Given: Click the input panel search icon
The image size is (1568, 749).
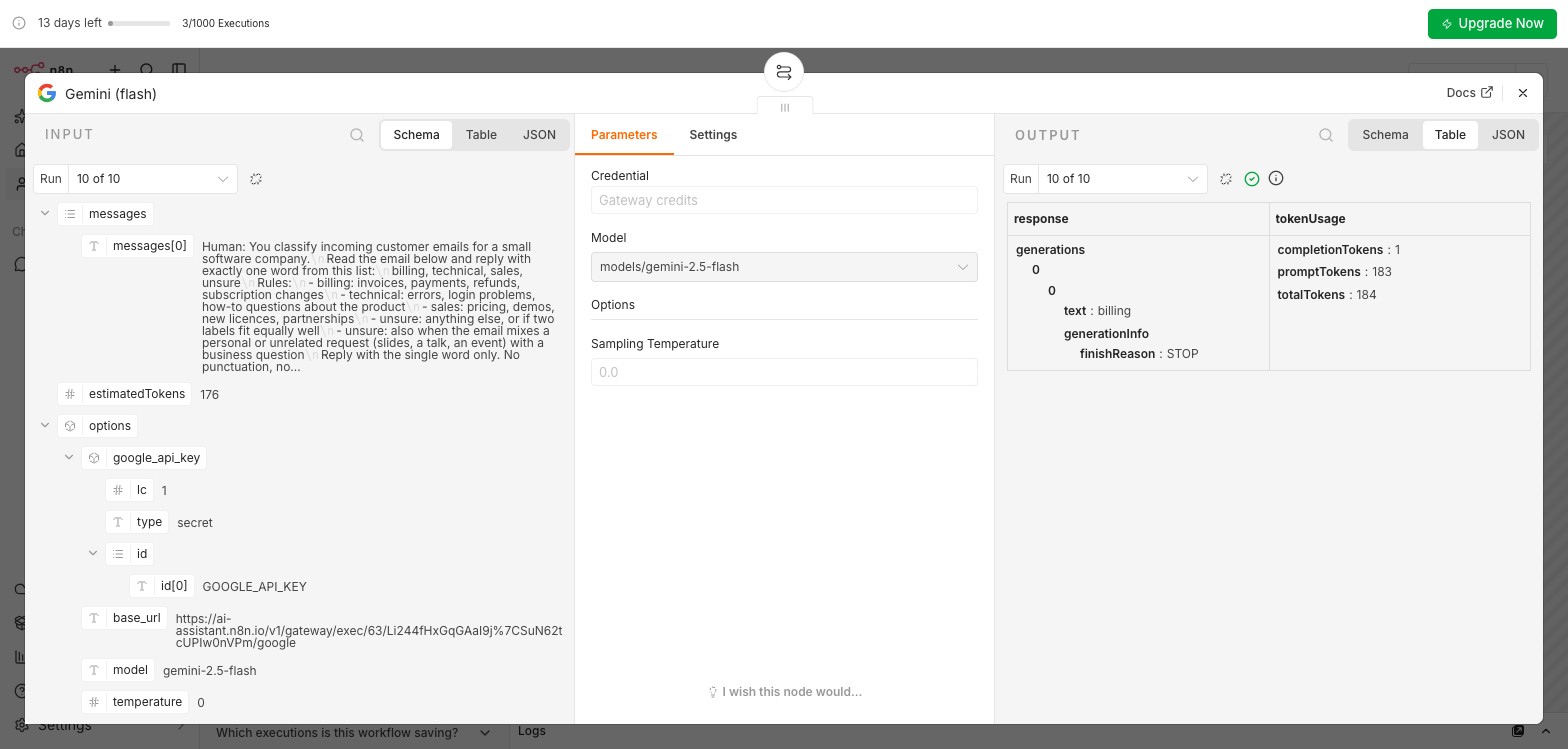Looking at the screenshot, I should [x=357, y=135].
